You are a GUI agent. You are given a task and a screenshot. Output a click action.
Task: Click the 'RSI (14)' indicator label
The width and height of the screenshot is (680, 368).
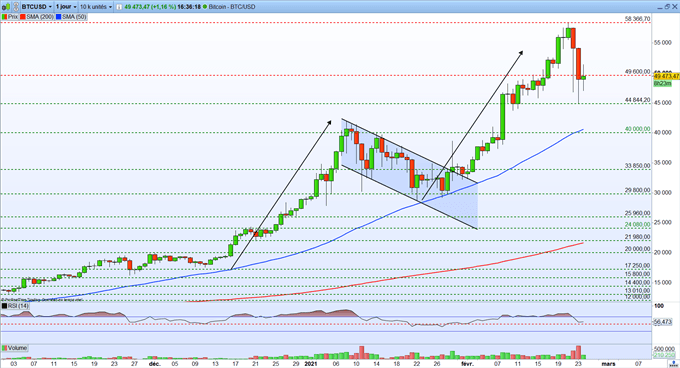18,306
